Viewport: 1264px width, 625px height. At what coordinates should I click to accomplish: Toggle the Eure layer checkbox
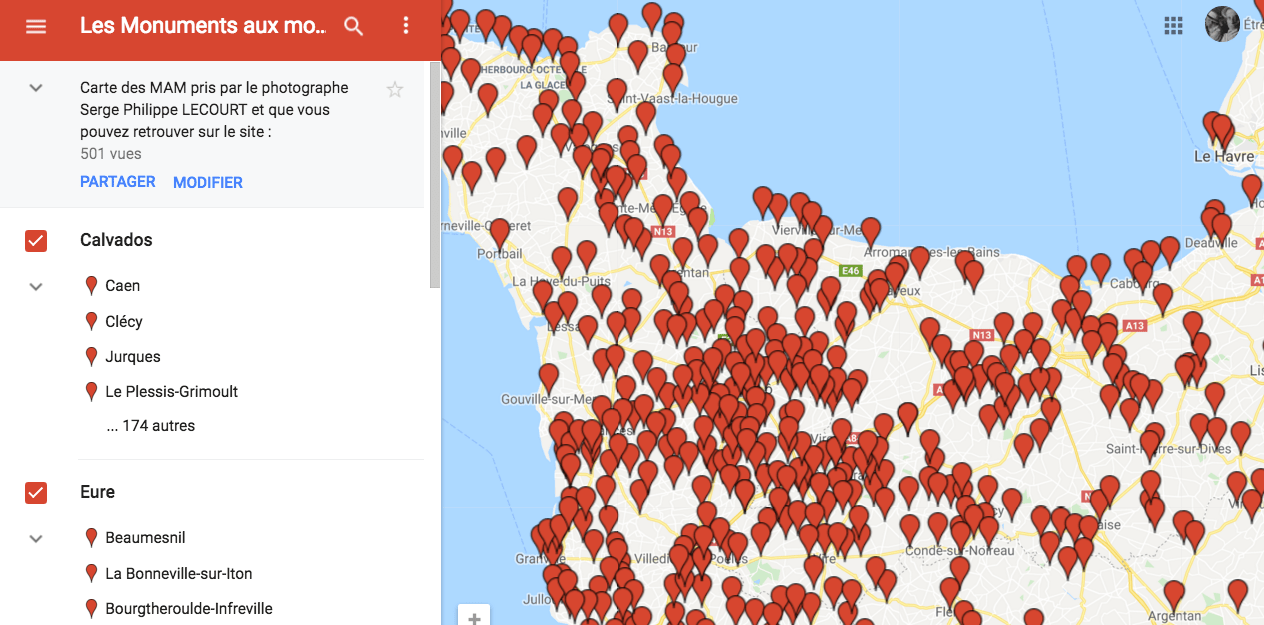coord(36,493)
